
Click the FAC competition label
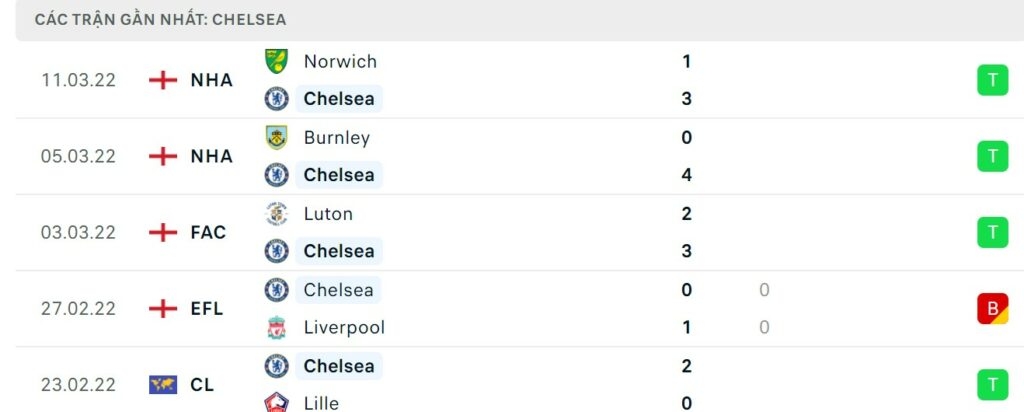pos(208,232)
